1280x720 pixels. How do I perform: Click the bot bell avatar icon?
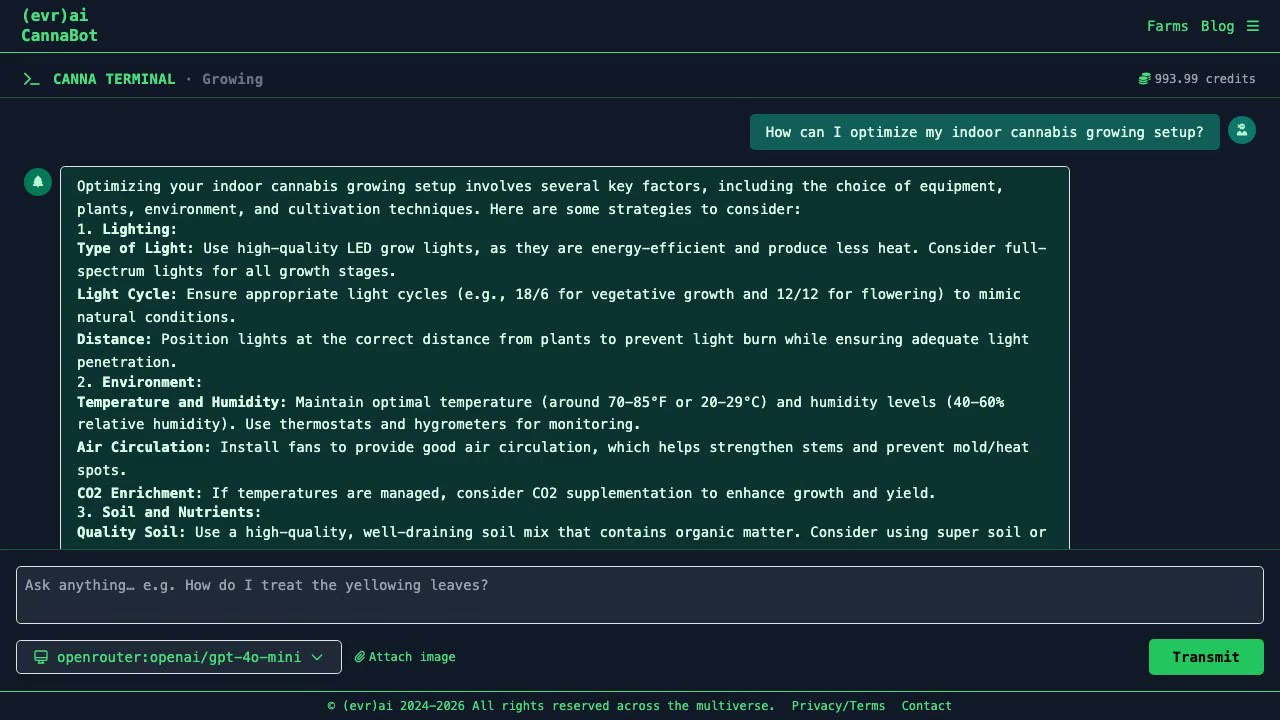coord(38,182)
